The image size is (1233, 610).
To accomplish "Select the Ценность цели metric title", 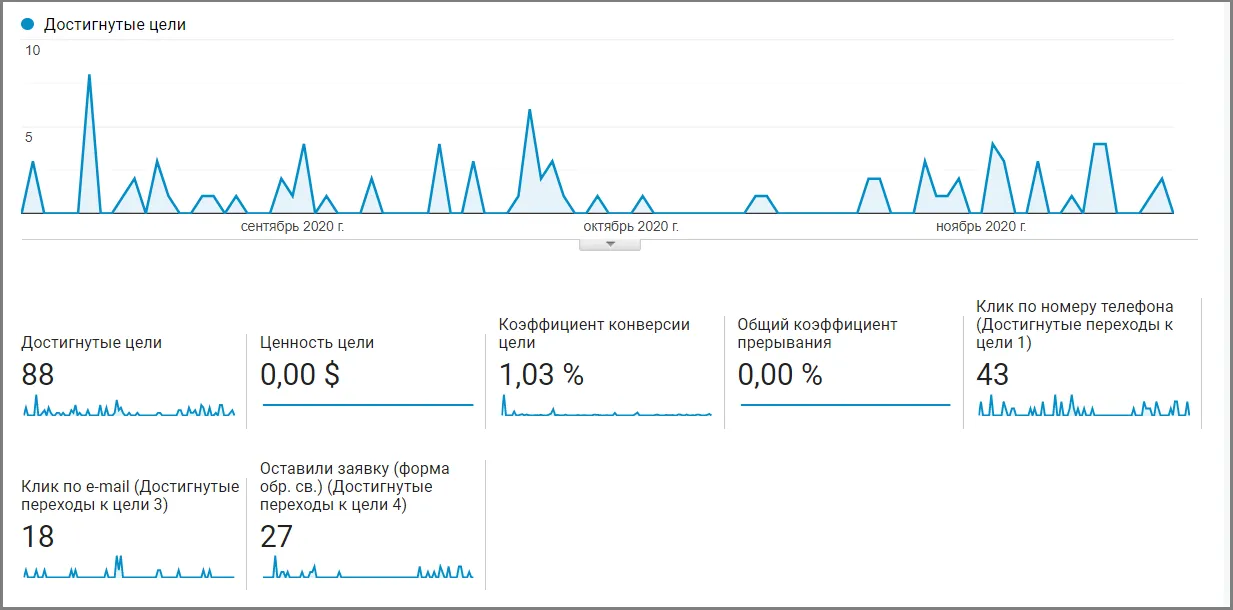I will click(x=316, y=342).
